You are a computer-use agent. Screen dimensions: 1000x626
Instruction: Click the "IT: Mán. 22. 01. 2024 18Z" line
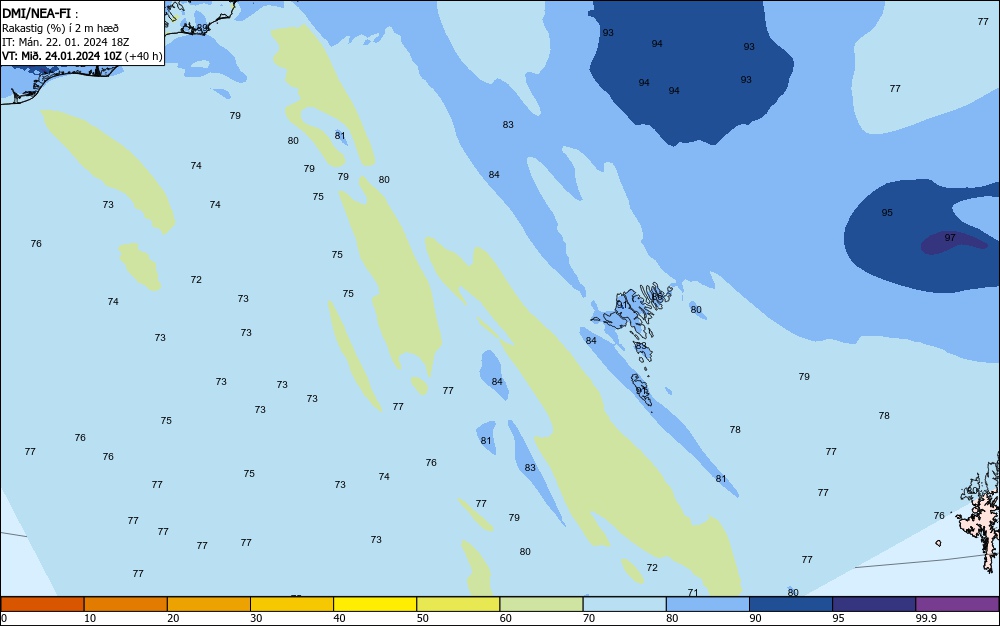65,42
